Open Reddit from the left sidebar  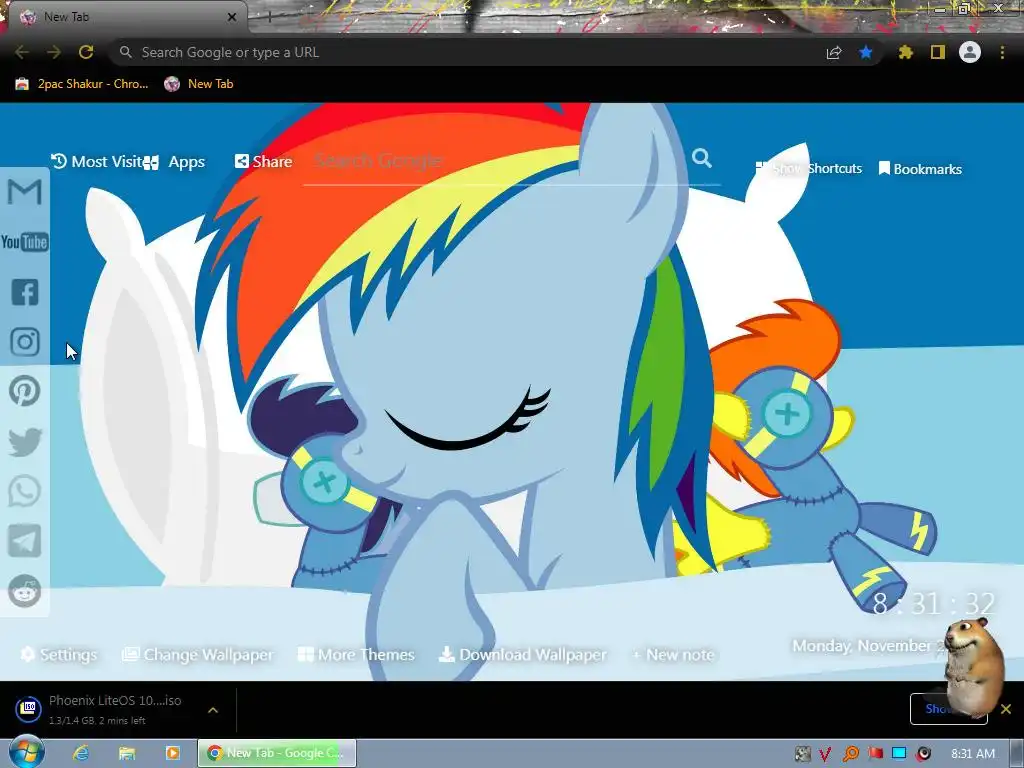pyautogui.click(x=25, y=591)
